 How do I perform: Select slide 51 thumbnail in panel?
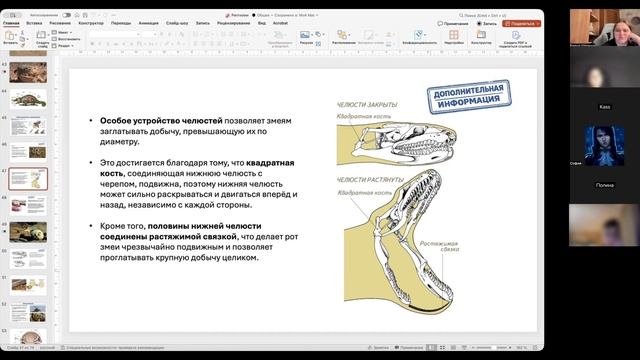tap(28, 285)
